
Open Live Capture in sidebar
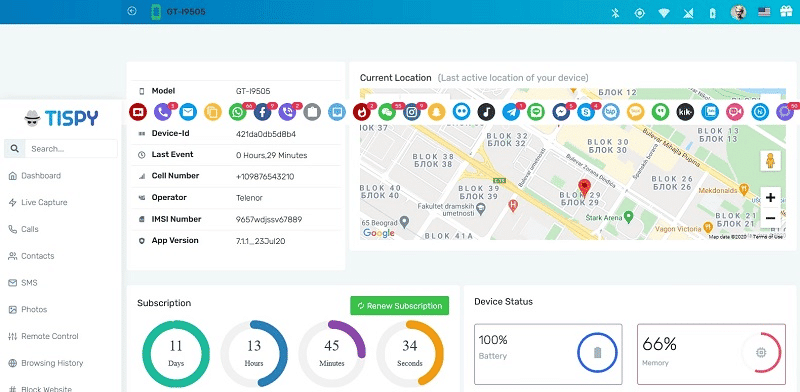click(38, 203)
